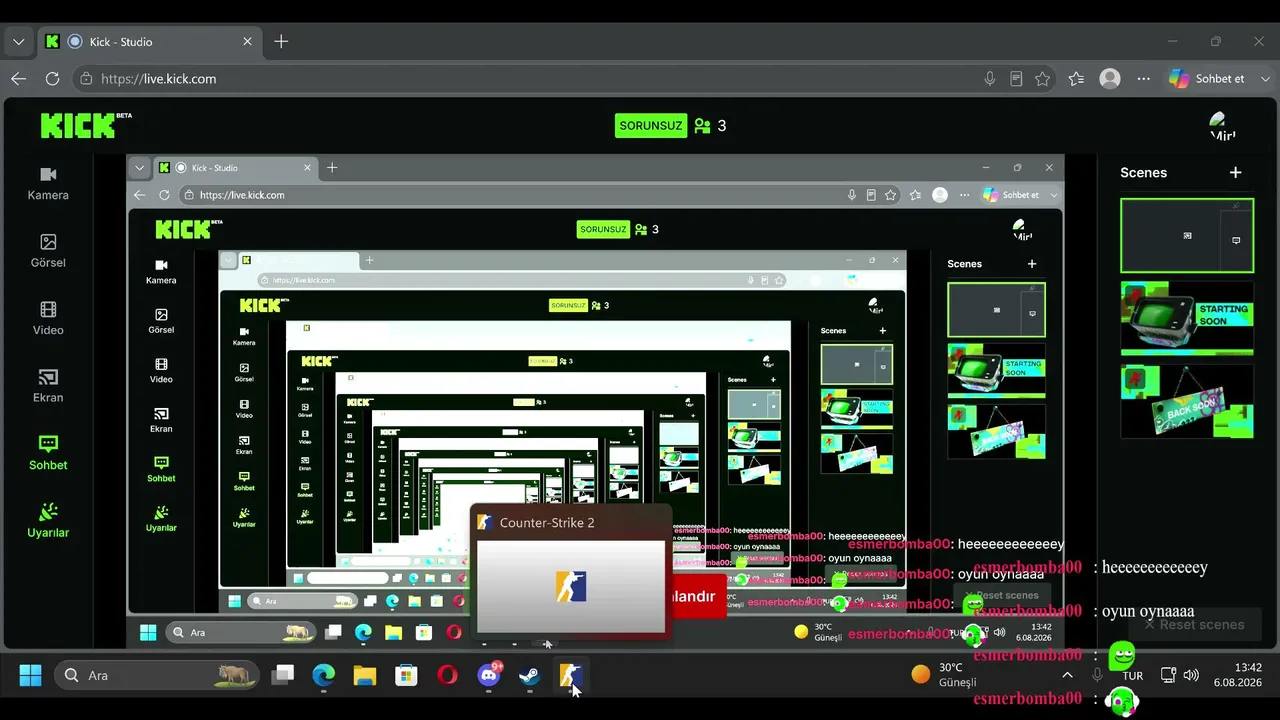Open the Windows Start menu
Screen dimensions: 1280x720
pyautogui.click(x=30, y=675)
